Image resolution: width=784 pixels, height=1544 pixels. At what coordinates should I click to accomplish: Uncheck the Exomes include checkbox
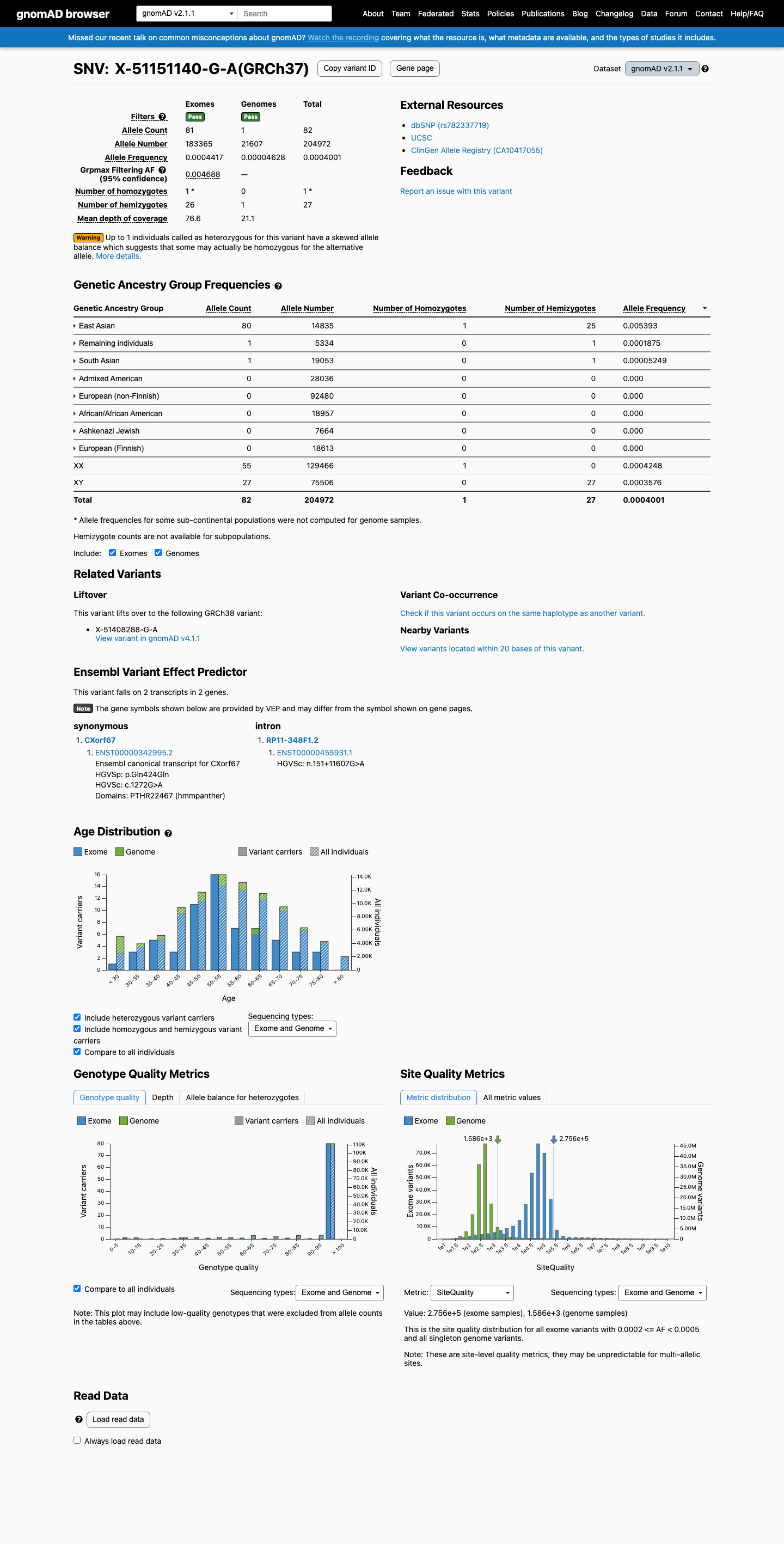(112, 553)
